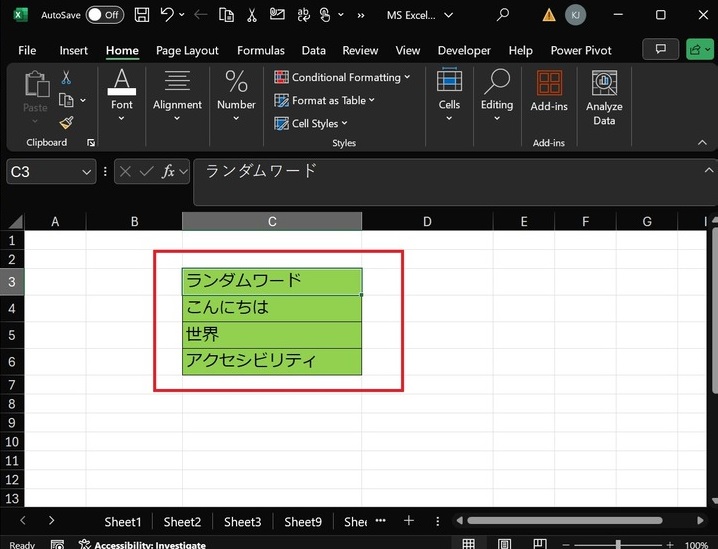Switch to the Sheet9 tab
Viewport: 718px width, 549px height.
coord(302,521)
